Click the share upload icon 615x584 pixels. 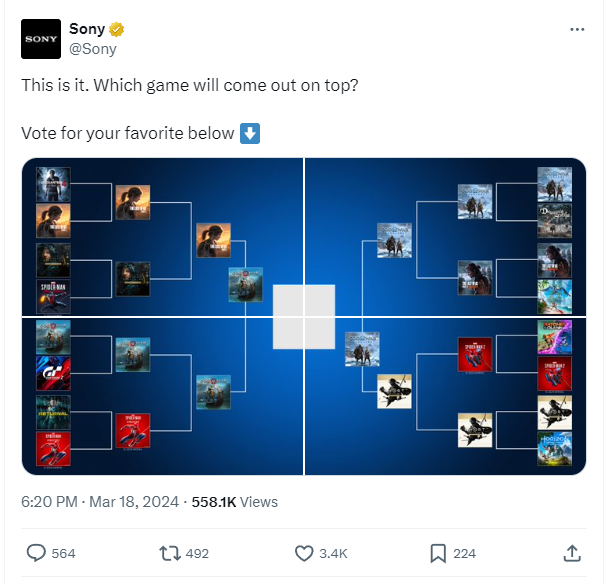(x=572, y=553)
